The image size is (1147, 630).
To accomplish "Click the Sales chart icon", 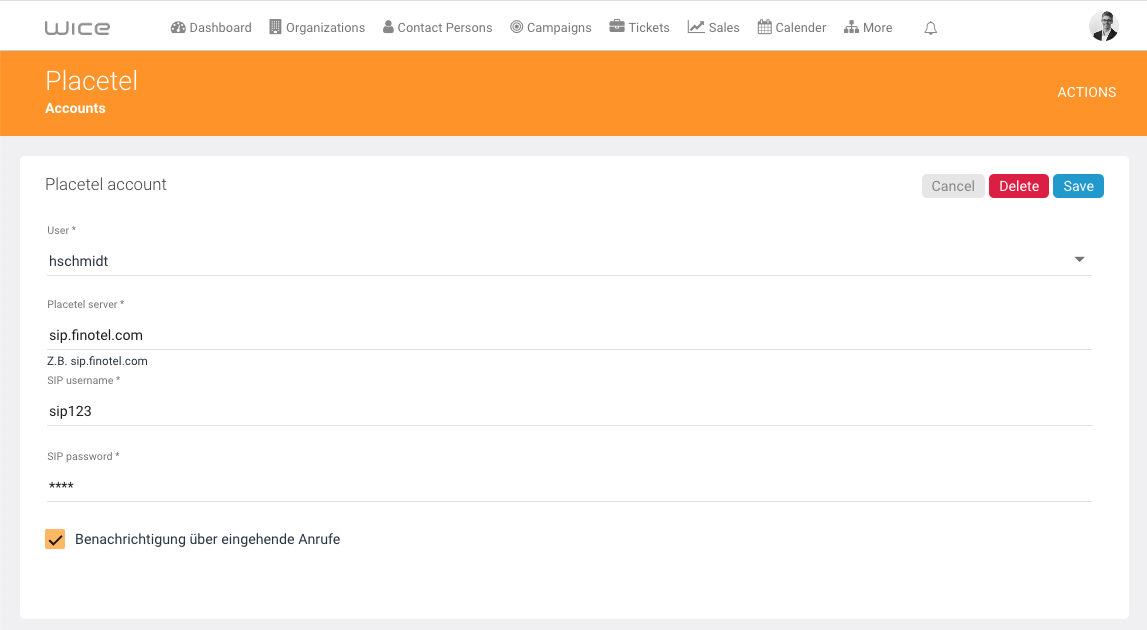I will pyautogui.click(x=696, y=27).
